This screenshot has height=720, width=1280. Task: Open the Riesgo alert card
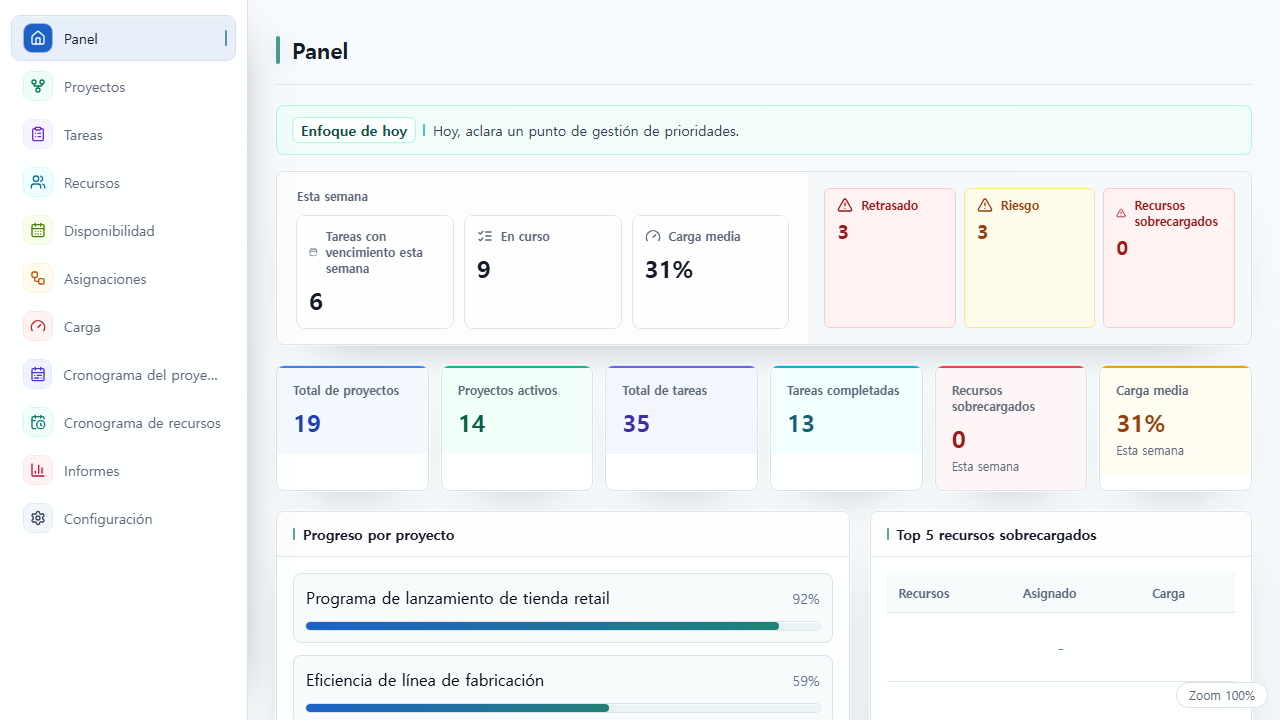(x=1029, y=258)
